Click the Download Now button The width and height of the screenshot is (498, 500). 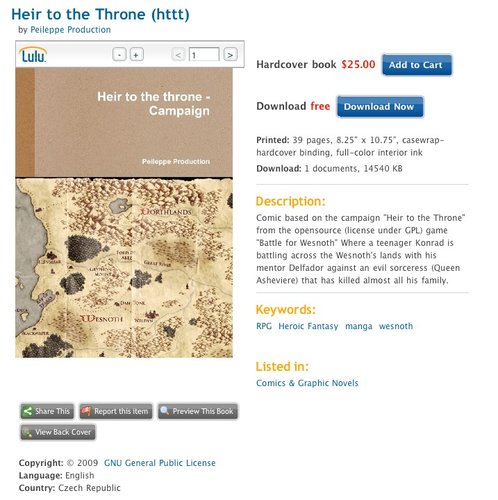pyautogui.click(x=380, y=107)
